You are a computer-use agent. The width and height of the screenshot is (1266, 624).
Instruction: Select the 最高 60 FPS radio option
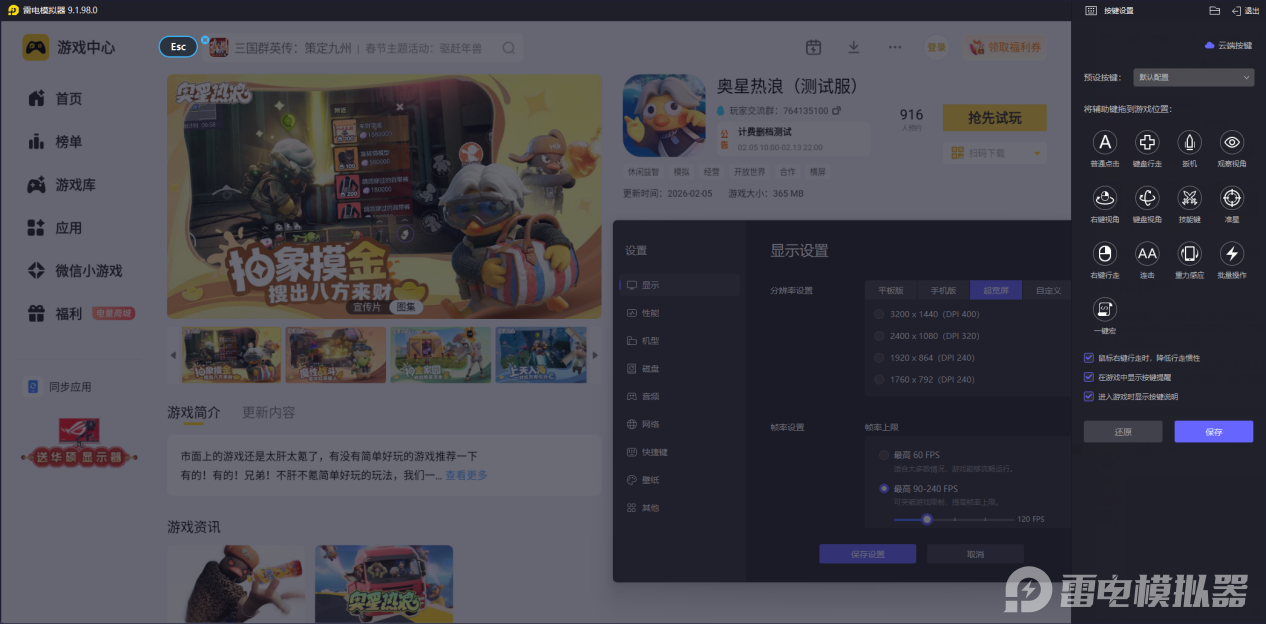point(883,456)
